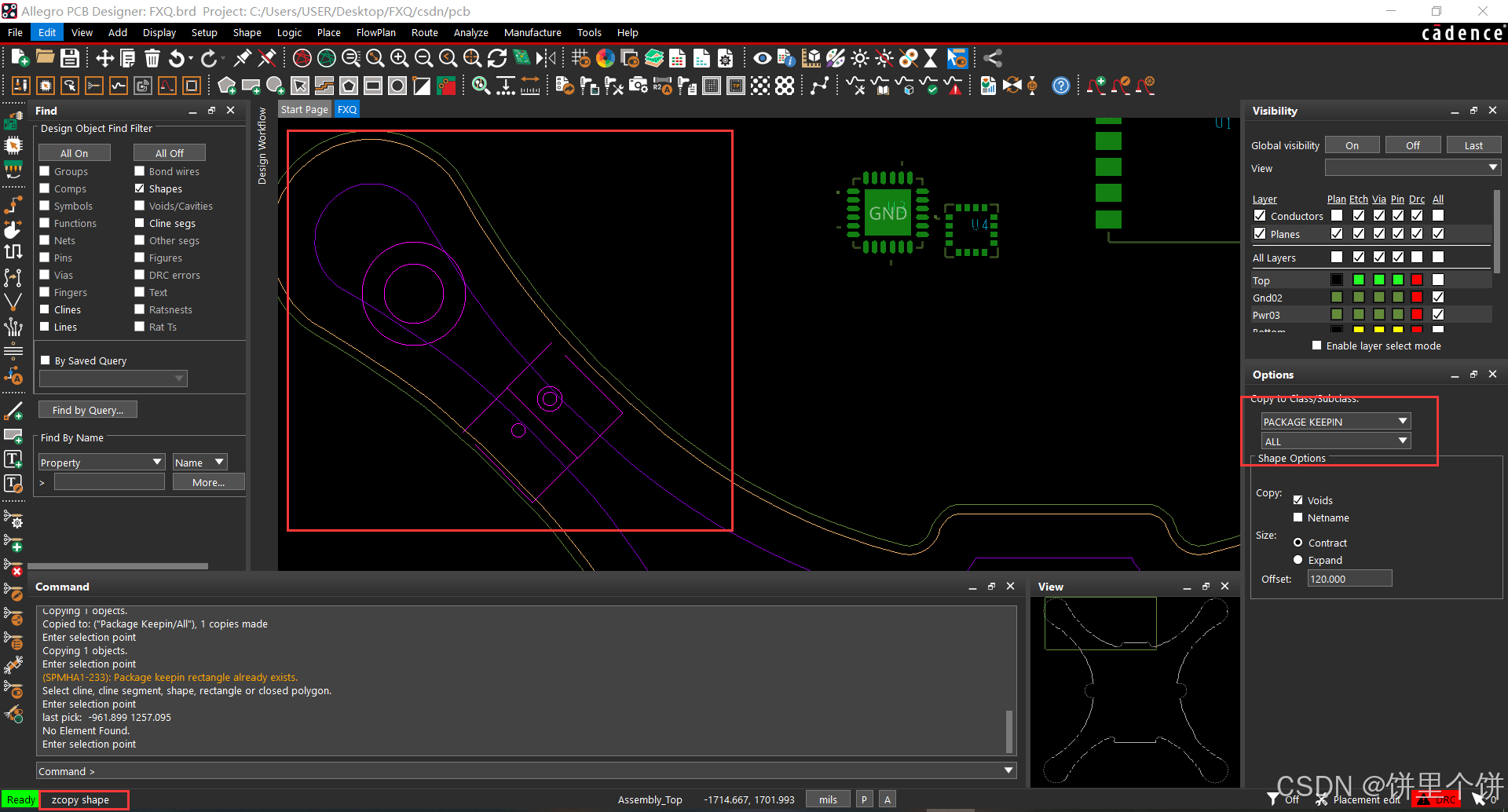1508x812 pixels.
Task: Click the Add Polygon shape icon
Action: 227,86
